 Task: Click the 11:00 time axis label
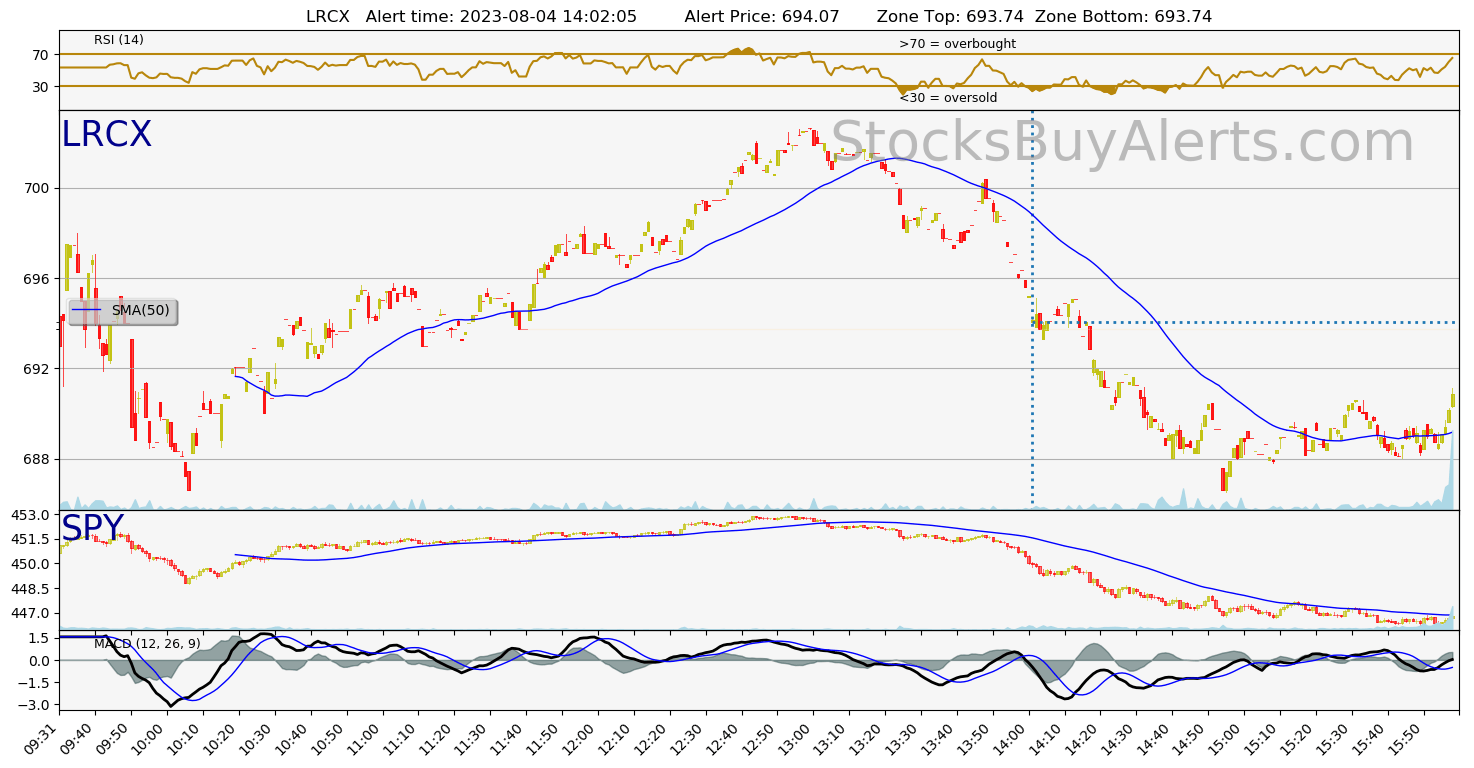click(x=364, y=738)
